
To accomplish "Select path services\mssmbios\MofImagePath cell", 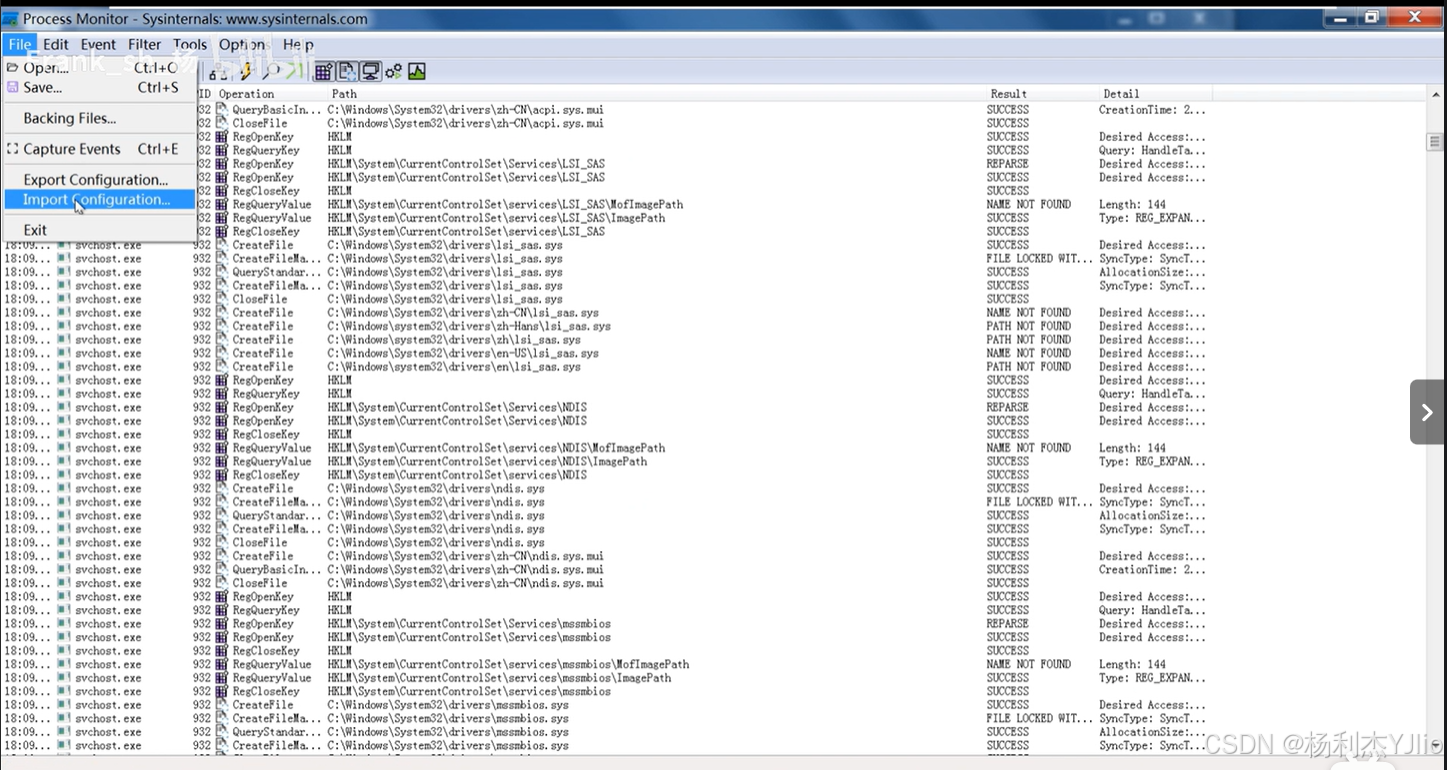I will 508,664.
